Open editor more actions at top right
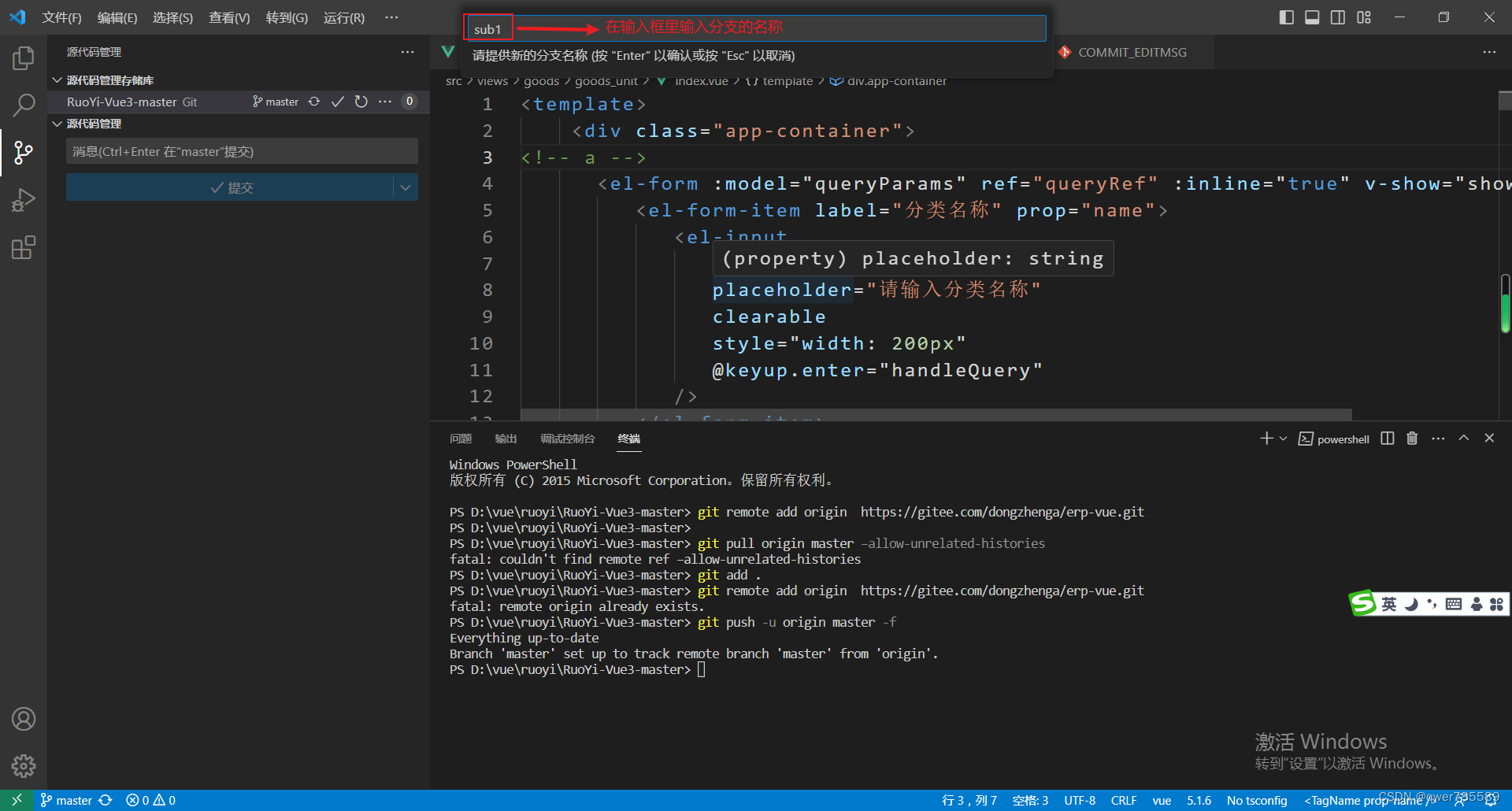This screenshot has width=1512, height=811. click(x=1489, y=52)
